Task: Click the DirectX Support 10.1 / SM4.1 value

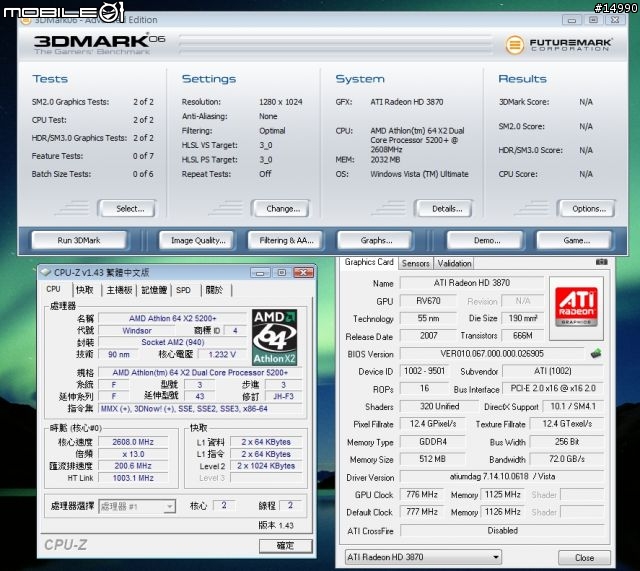Action: (573, 406)
